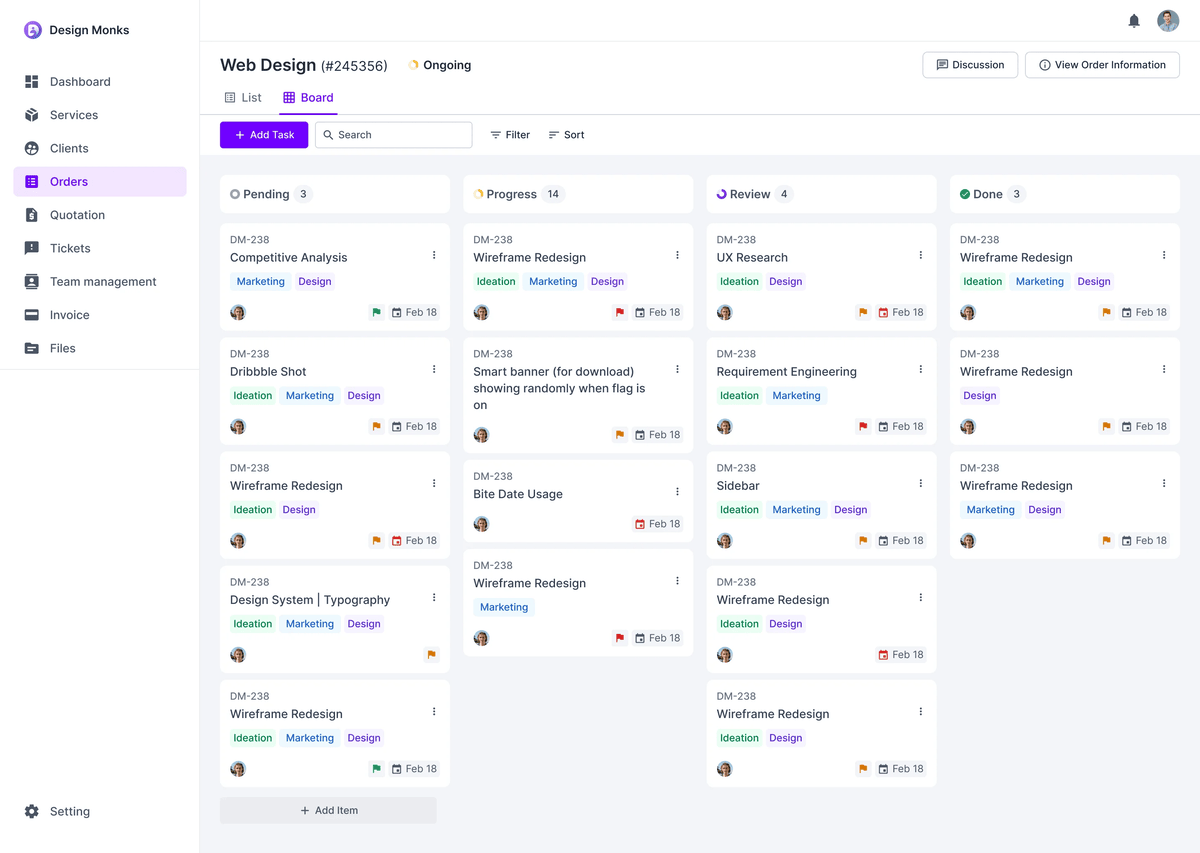Open three-dot menu on Bite Date Usage

(x=677, y=492)
